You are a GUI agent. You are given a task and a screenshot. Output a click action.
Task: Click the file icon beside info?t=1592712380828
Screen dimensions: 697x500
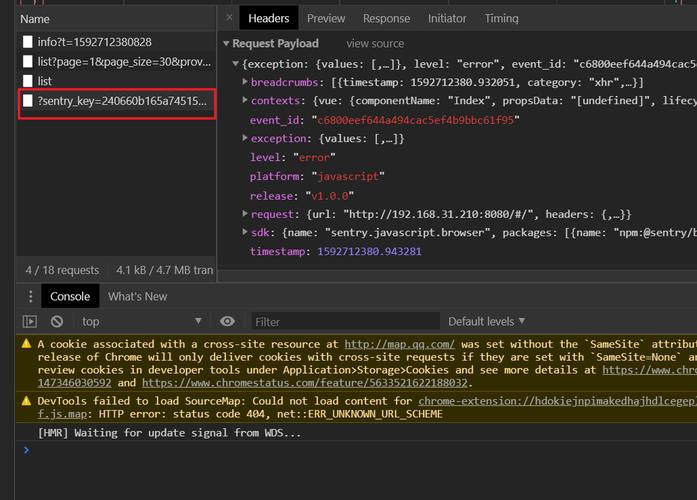pos(28,42)
